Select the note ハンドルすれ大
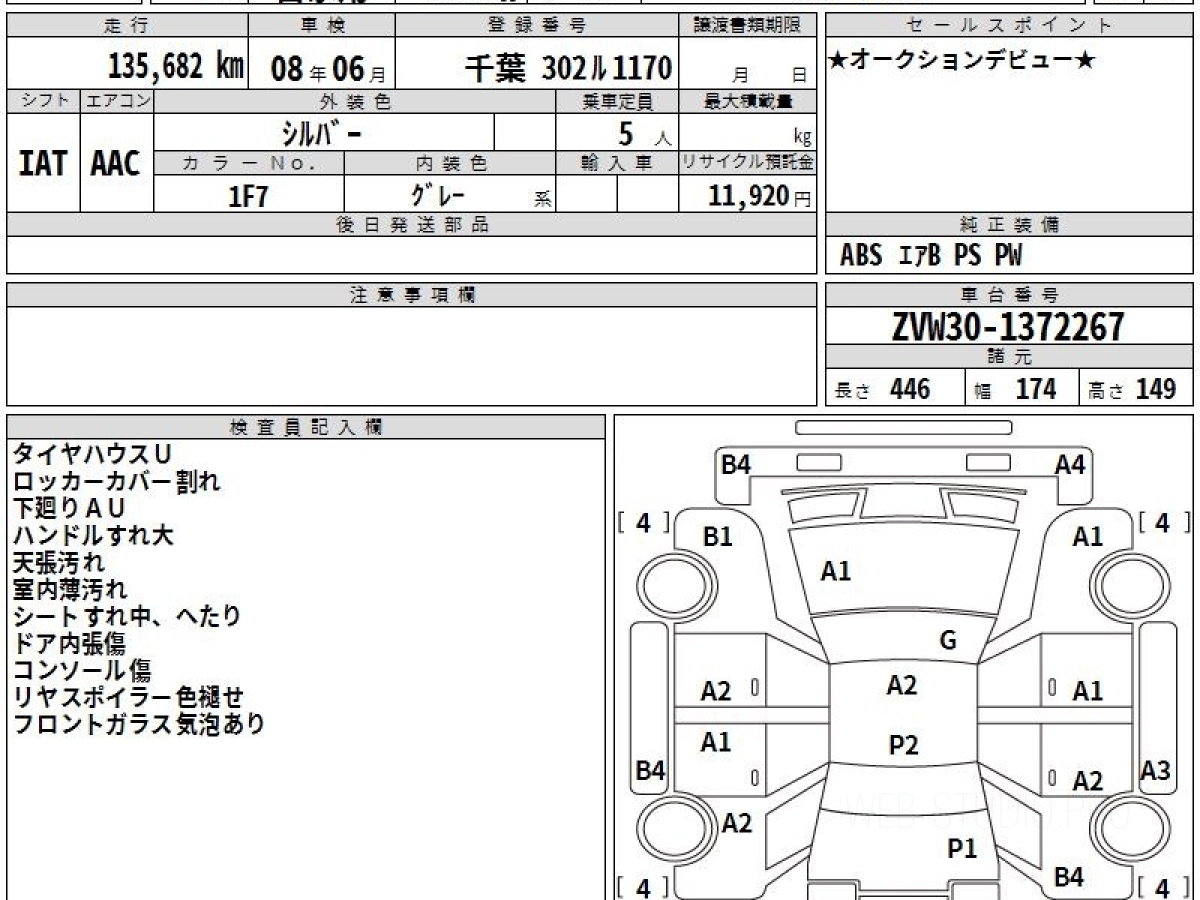 click(x=93, y=535)
